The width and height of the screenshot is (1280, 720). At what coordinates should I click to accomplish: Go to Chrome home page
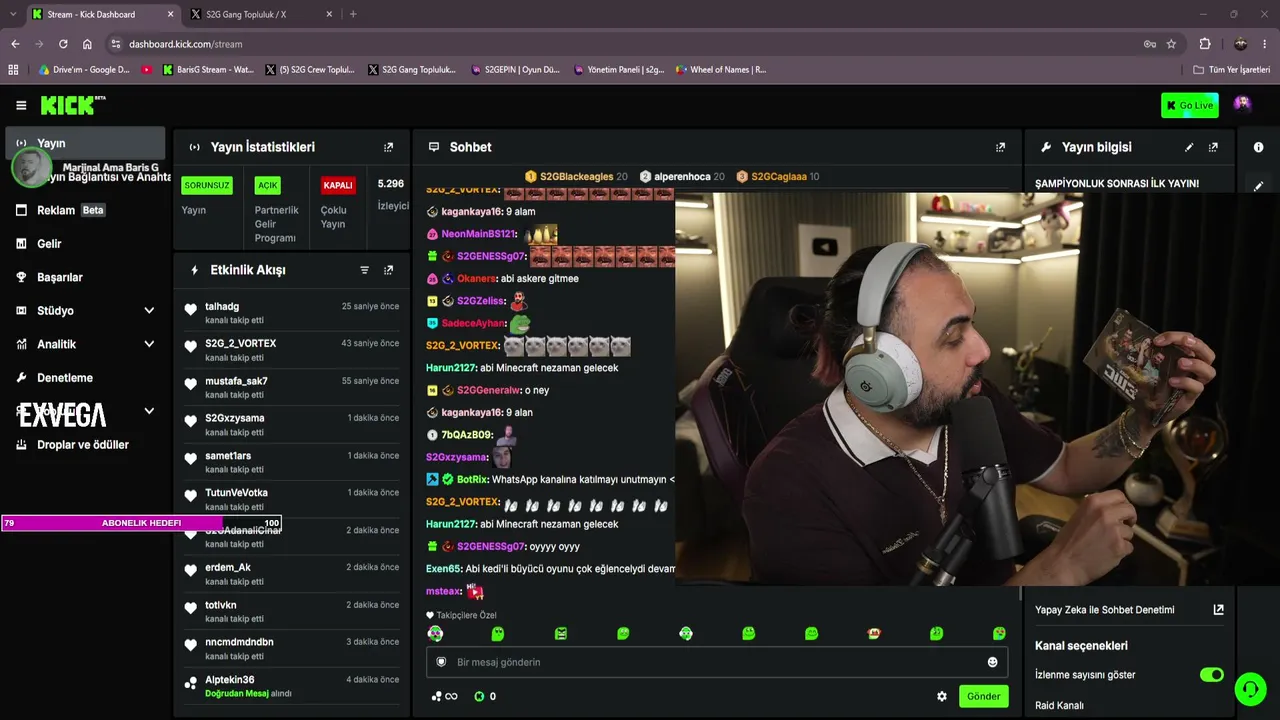coord(87,44)
